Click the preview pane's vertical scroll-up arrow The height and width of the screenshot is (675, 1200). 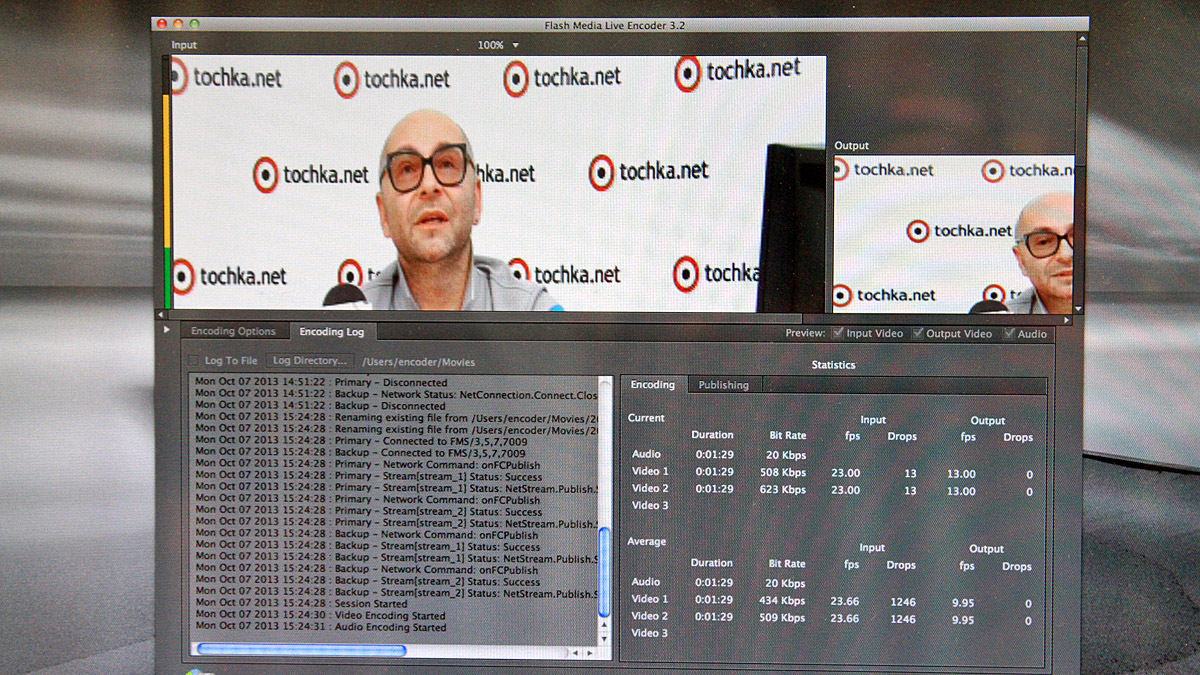click(1081, 39)
